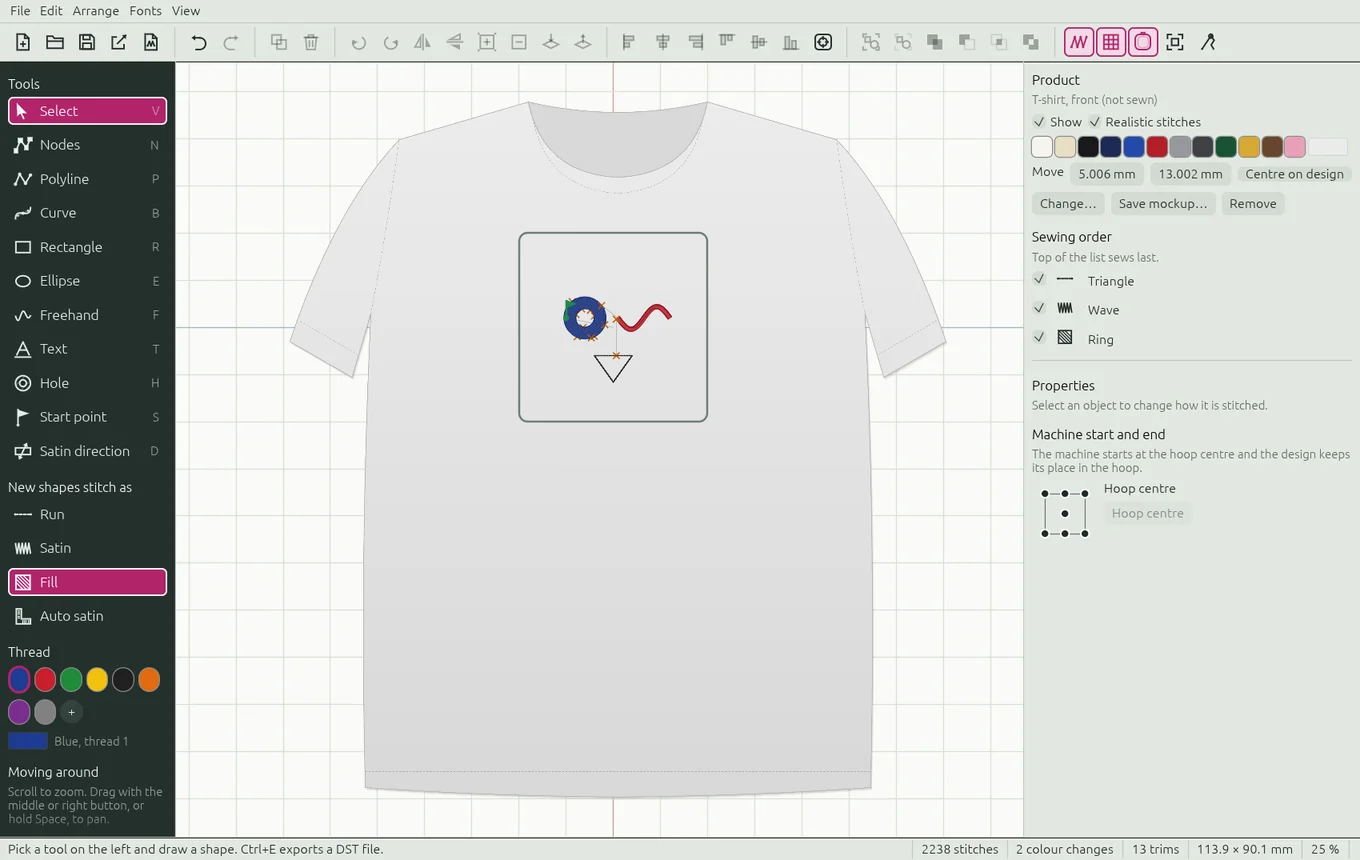
Task: Add a new thread colour
Action: [x=71, y=712]
